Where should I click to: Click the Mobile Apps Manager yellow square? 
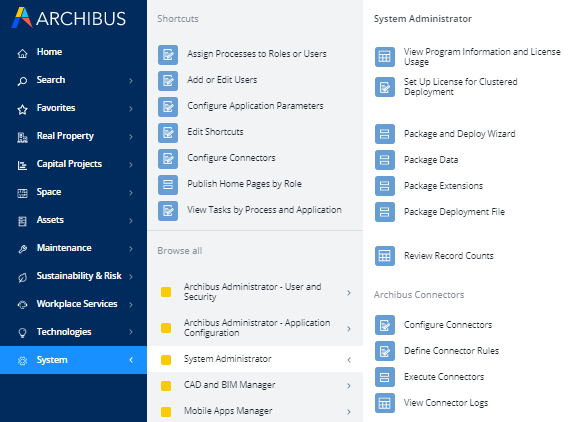coord(166,411)
